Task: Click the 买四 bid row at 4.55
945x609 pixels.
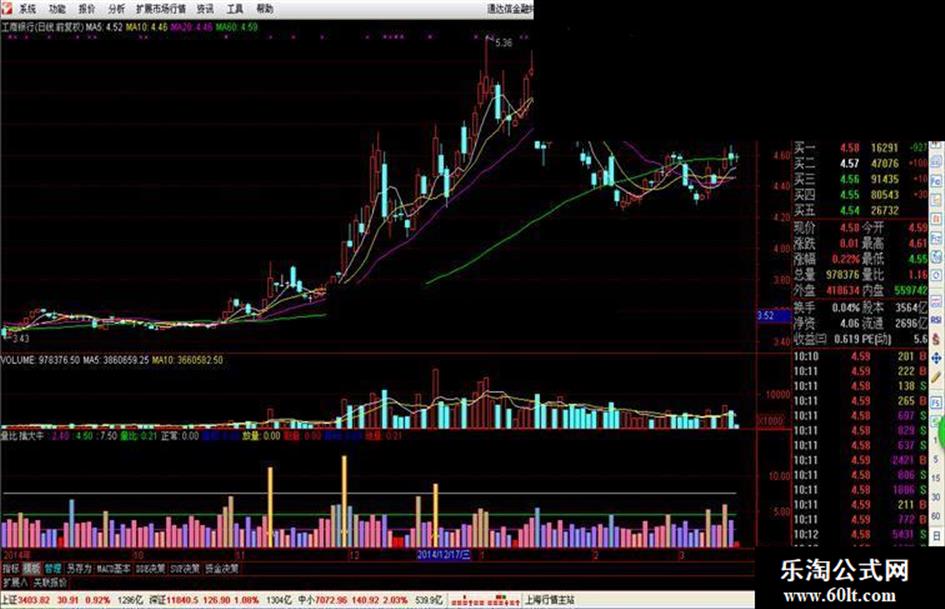Action: (x=860, y=195)
